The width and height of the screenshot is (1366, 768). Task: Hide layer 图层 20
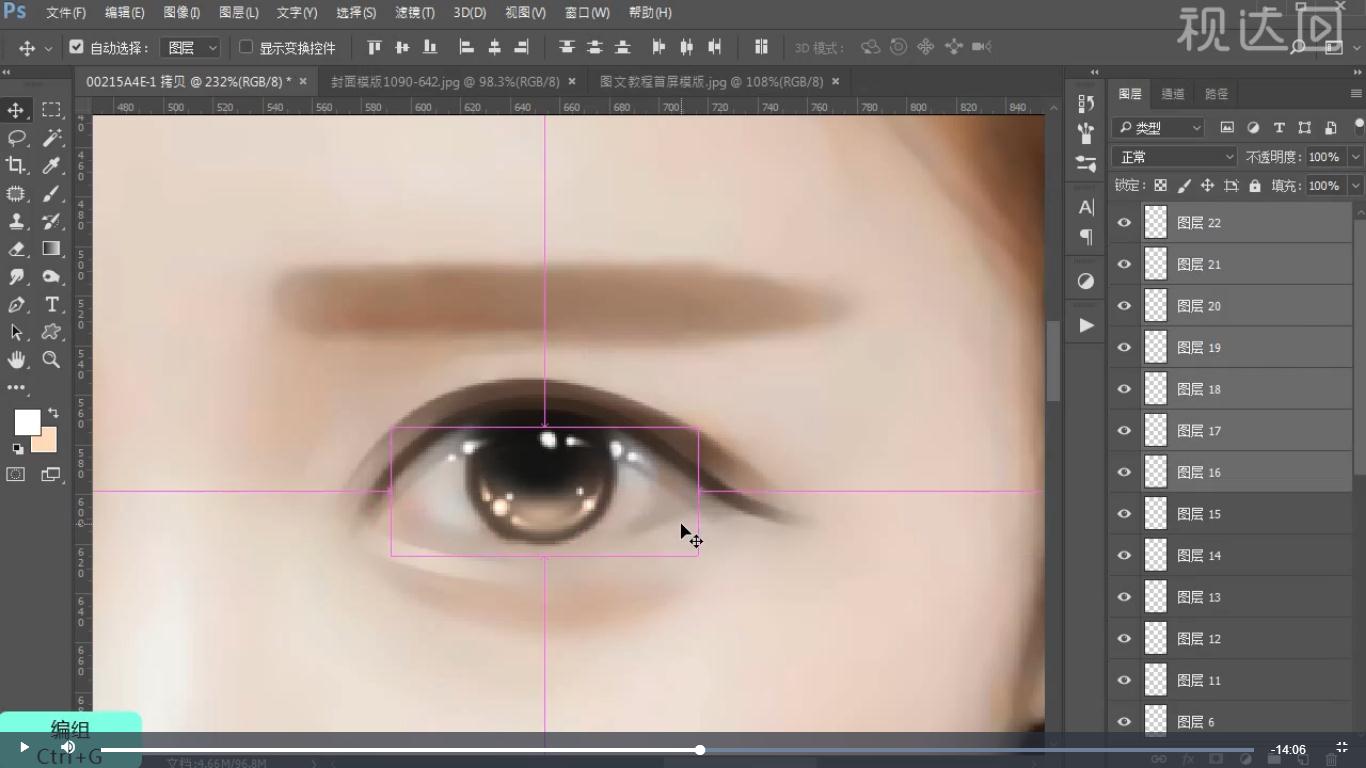[x=1124, y=306]
